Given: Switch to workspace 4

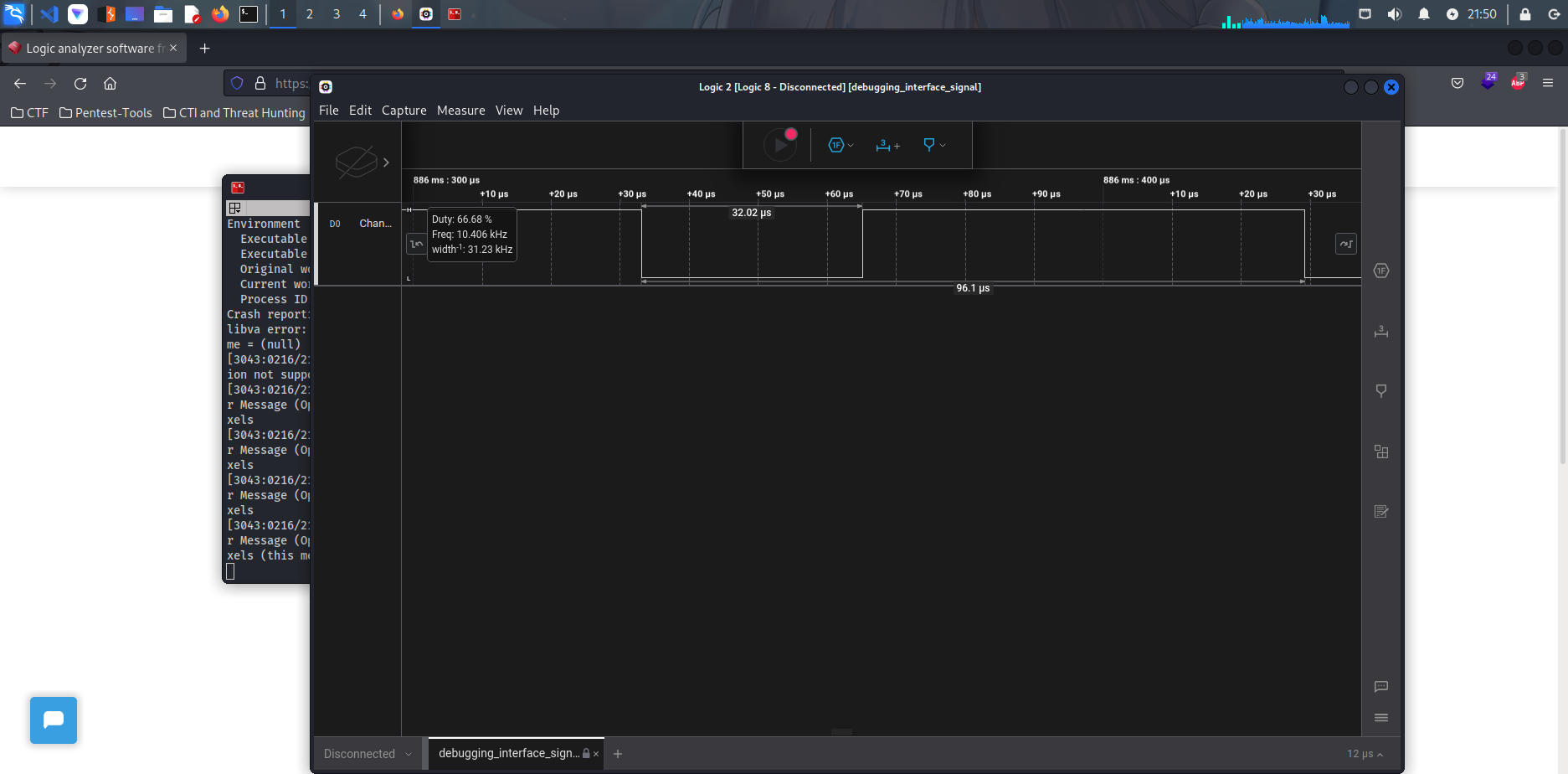Looking at the screenshot, I should click(x=362, y=14).
